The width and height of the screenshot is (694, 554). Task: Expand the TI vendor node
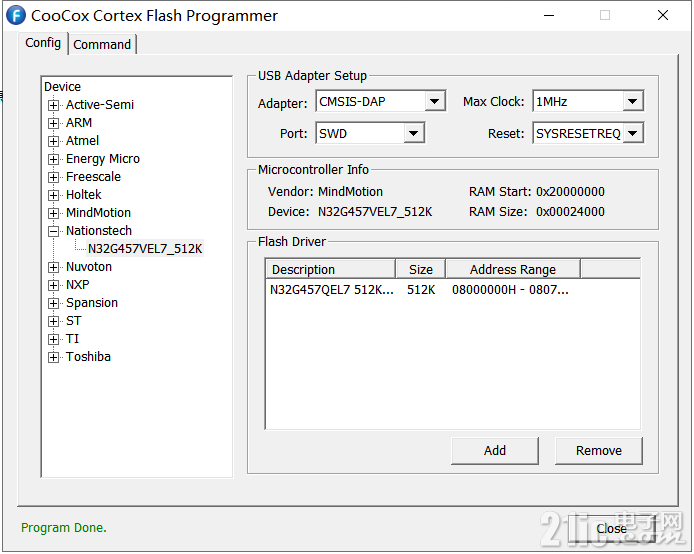point(54,339)
